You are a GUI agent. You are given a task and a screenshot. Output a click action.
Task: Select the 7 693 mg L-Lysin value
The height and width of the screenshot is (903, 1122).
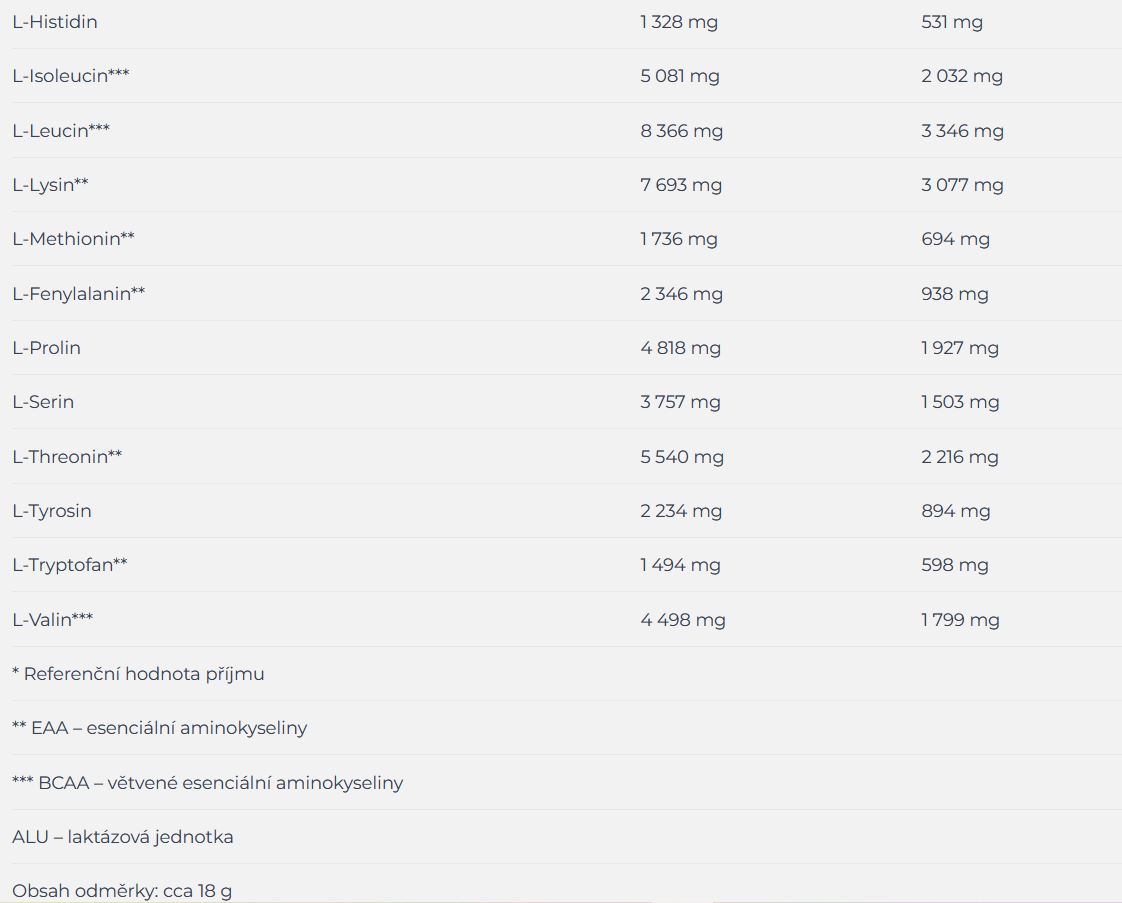680,185
